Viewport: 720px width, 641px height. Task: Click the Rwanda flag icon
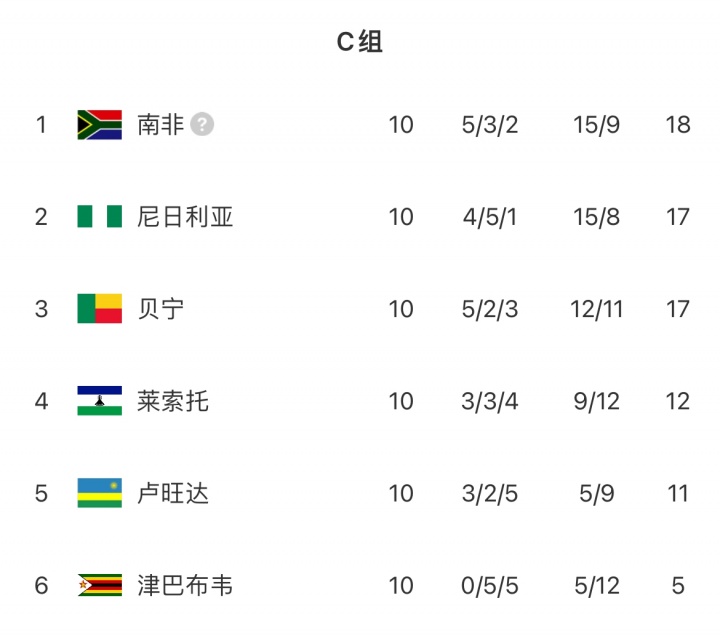[99, 493]
